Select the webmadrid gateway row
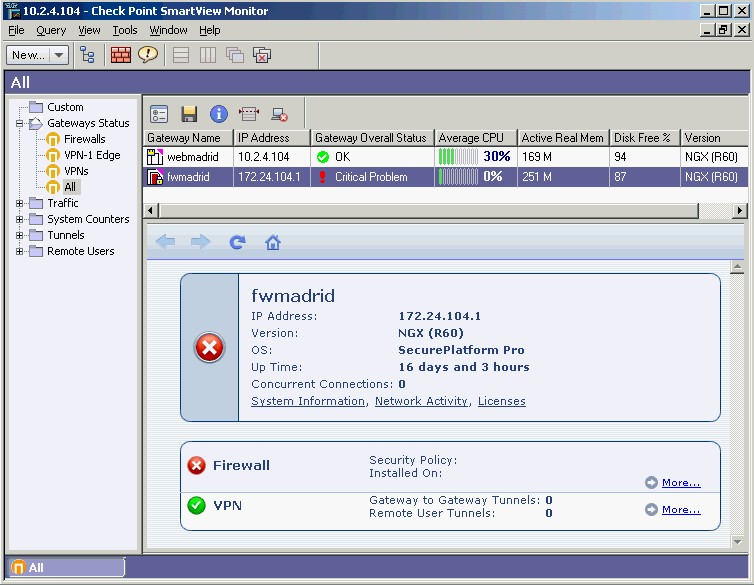Image resolution: width=754 pixels, height=585 pixels. pos(192,157)
